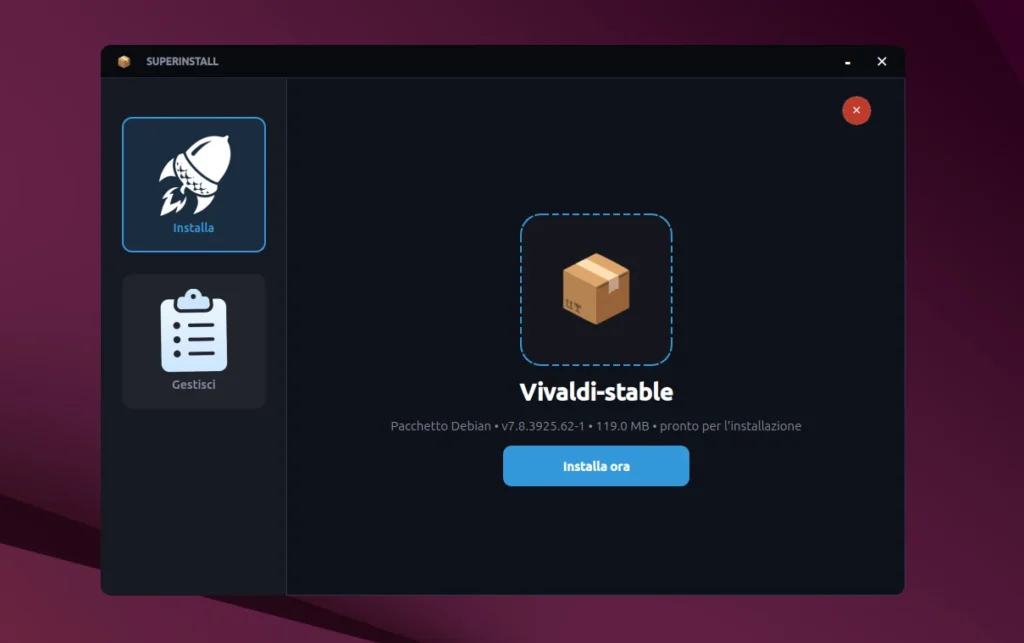Dismiss the loaded package with the red X button

pos(856,110)
